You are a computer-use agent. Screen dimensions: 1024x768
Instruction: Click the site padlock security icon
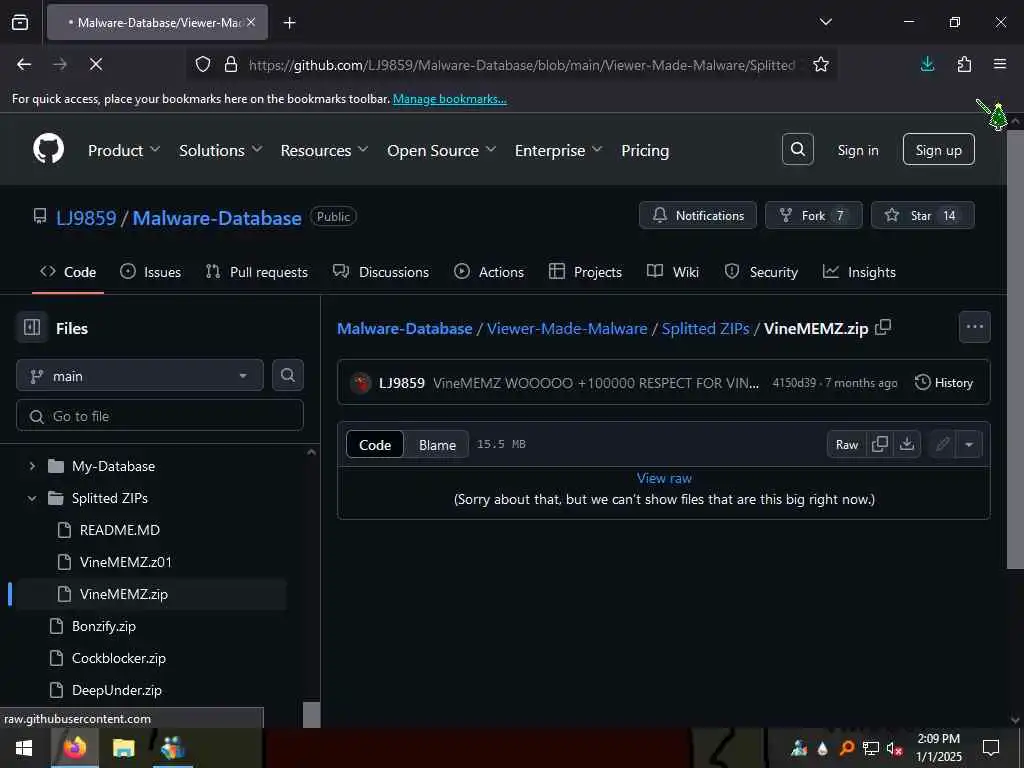coord(231,64)
